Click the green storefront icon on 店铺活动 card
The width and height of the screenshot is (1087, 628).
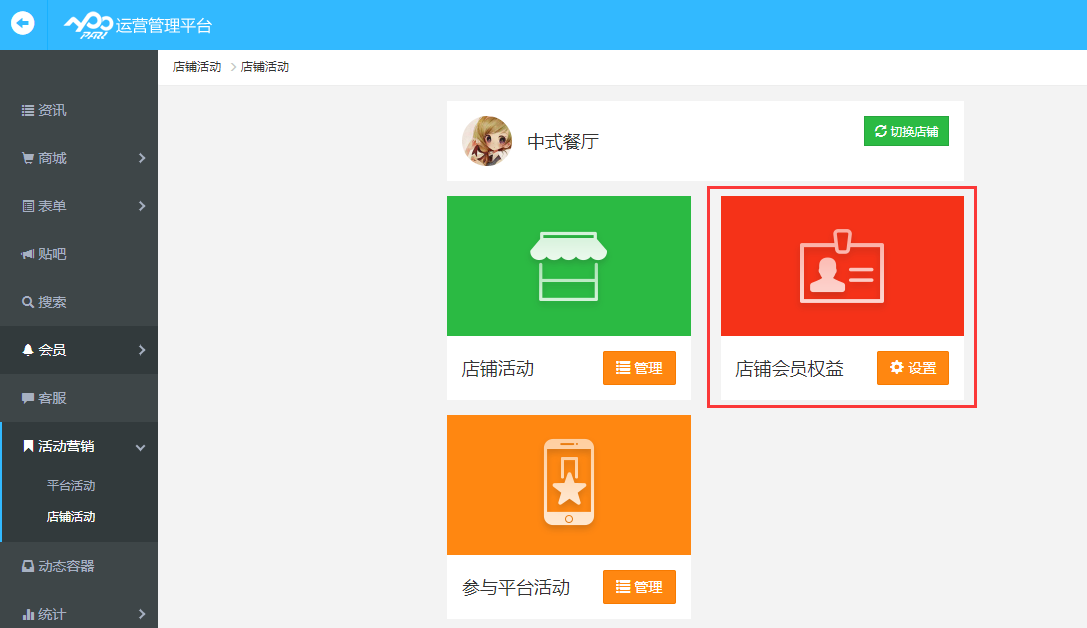pyautogui.click(x=568, y=265)
